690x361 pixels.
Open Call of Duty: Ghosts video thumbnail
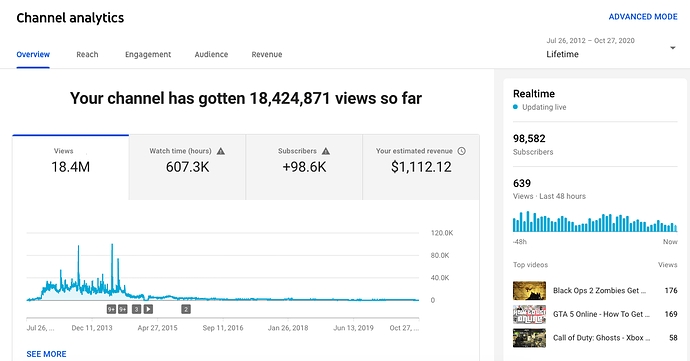coord(529,338)
